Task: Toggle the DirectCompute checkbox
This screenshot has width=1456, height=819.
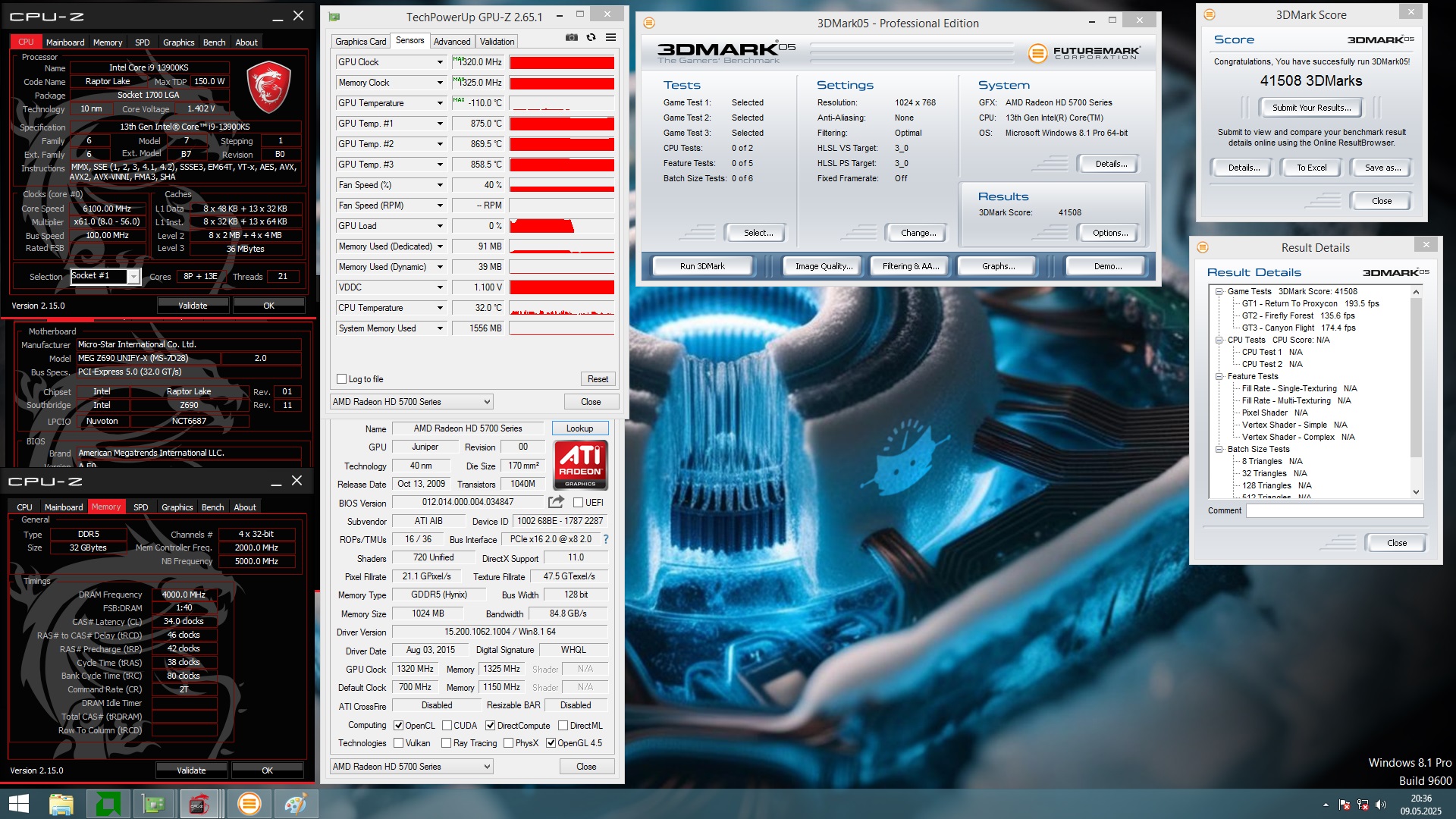Action: pos(491,726)
